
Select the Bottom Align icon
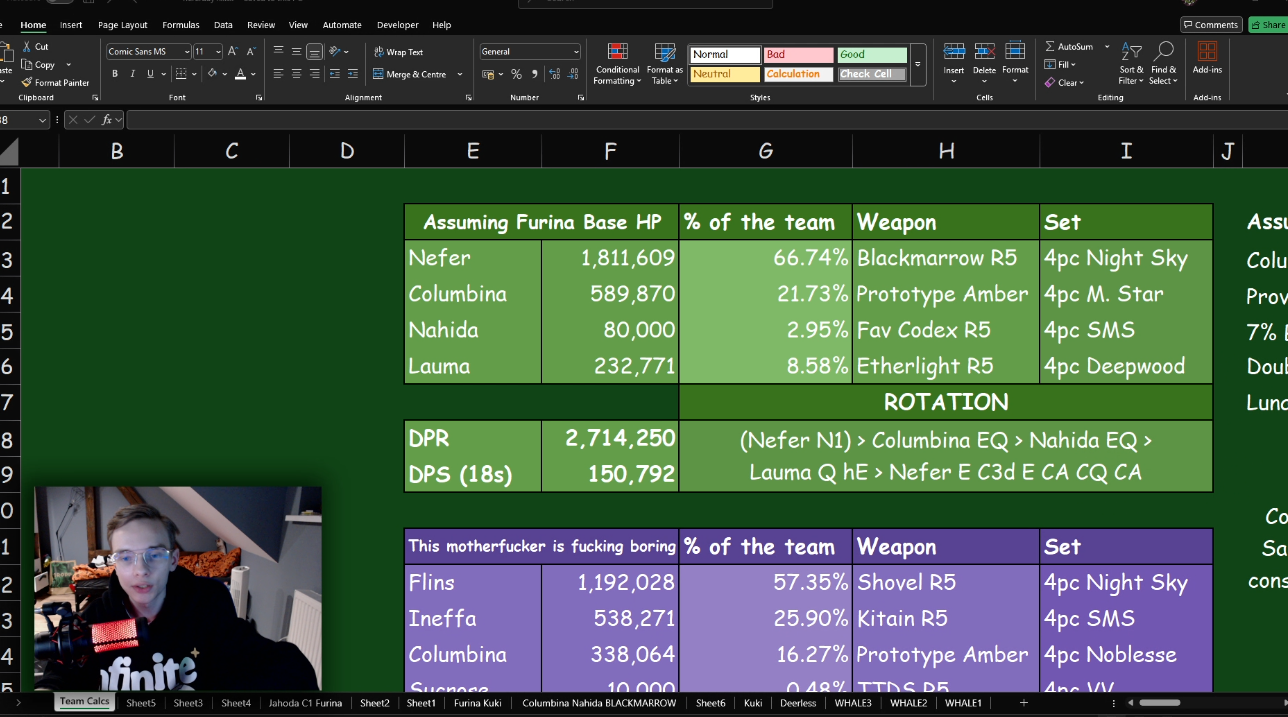coord(314,51)
